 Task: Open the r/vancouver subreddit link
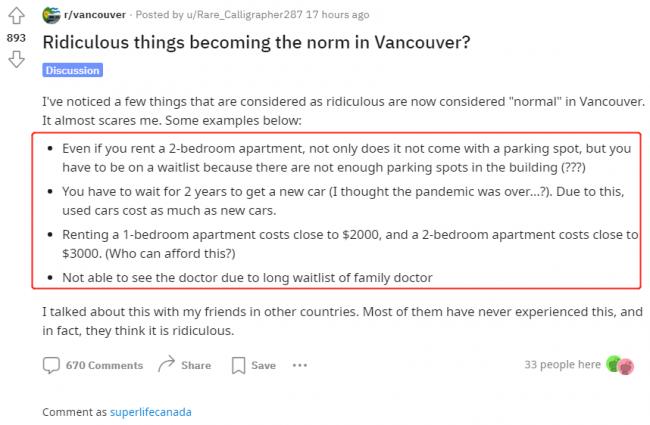click(93, 15)
